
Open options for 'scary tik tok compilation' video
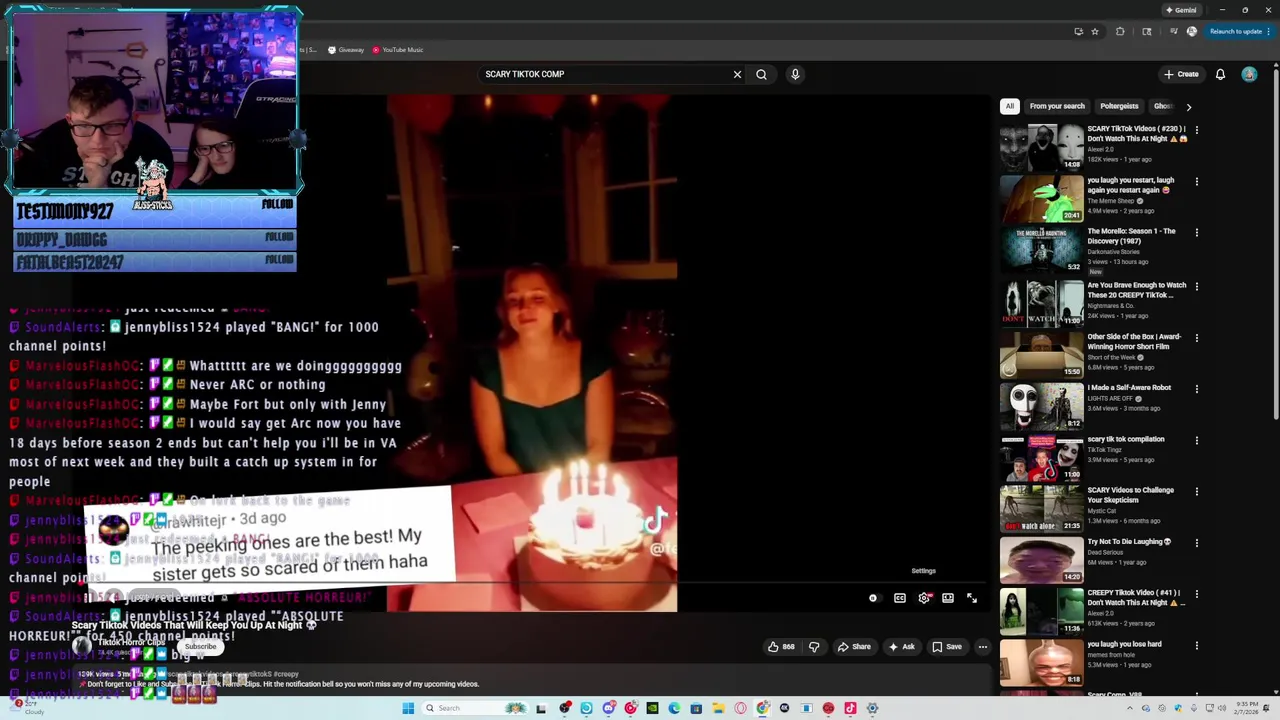[1196, 441]
